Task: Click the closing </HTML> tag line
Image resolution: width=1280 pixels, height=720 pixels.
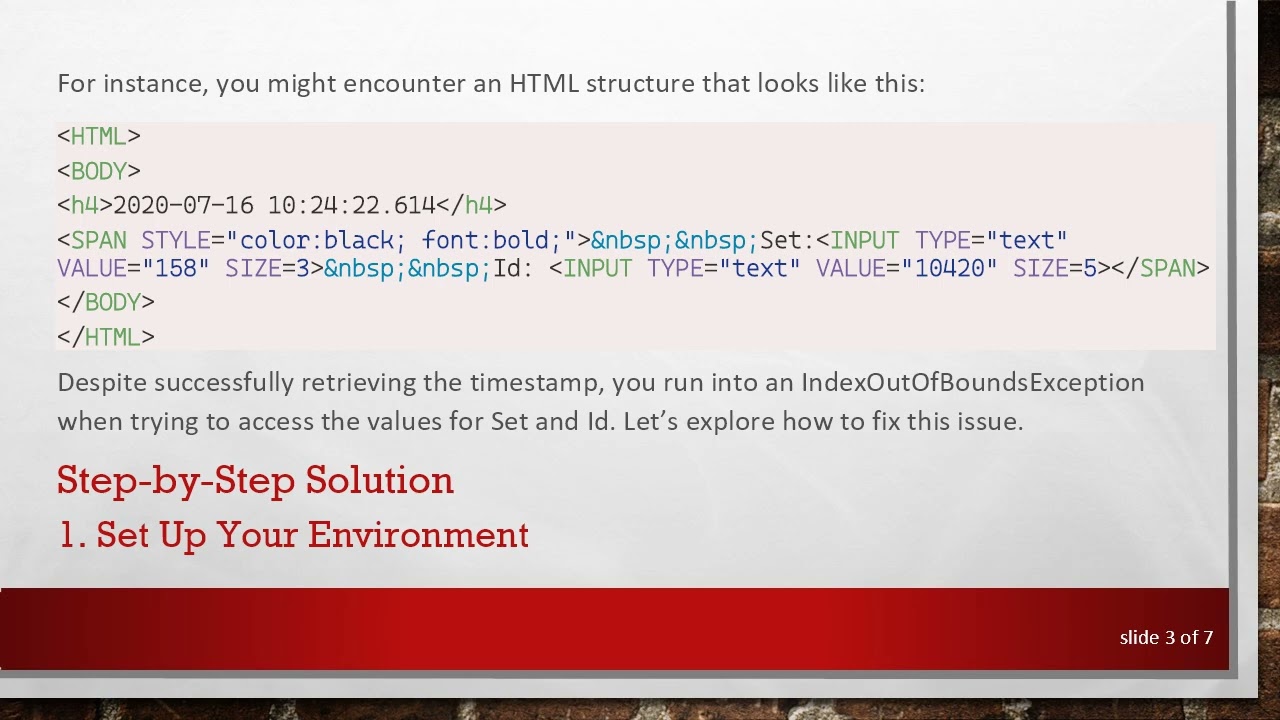Action: [106, 337]
